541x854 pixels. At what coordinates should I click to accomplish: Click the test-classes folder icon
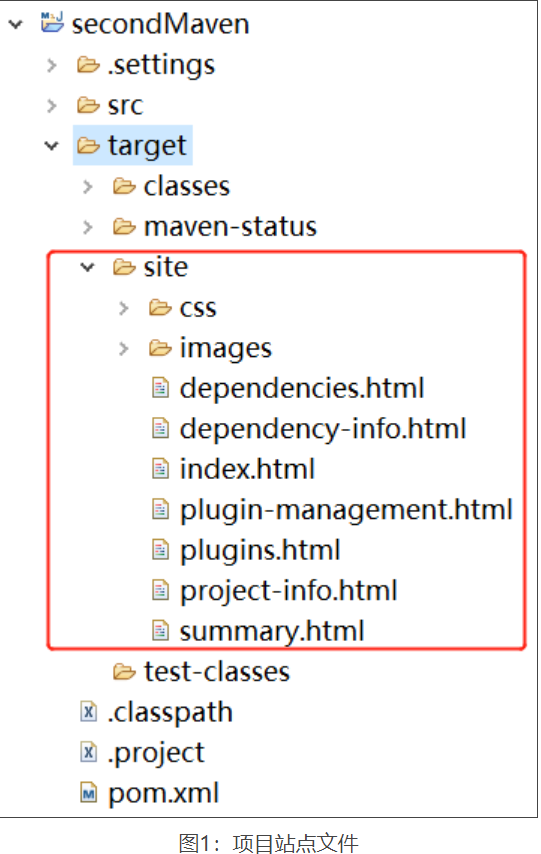[x=124, y=672]
